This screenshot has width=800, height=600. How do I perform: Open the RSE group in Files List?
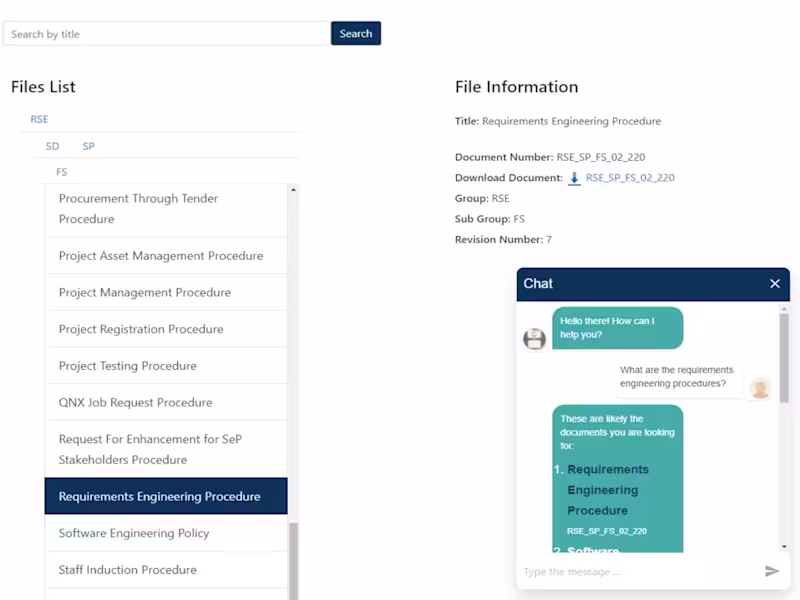[x=39, y=119]
